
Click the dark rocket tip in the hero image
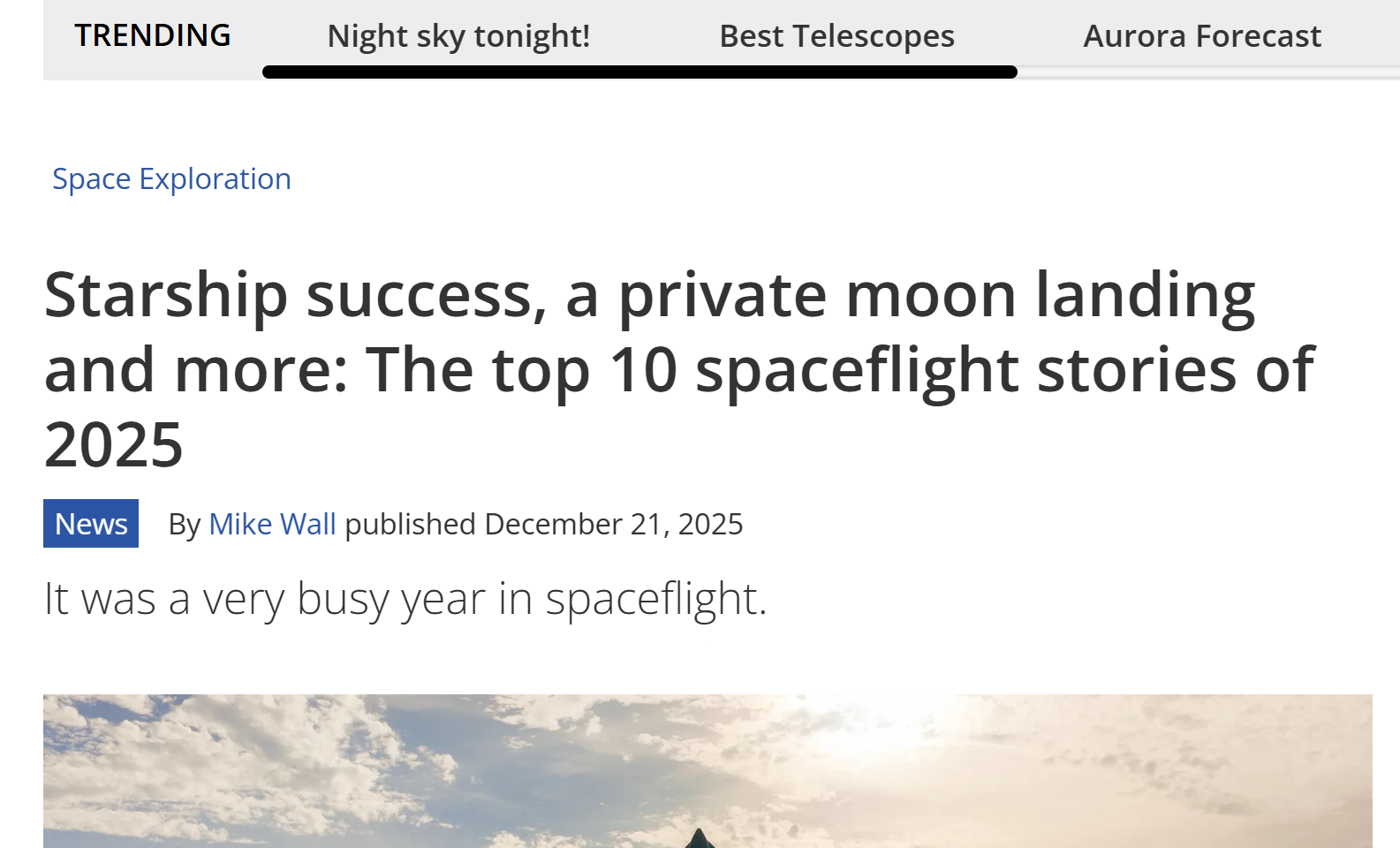click(x=700, y=837)
